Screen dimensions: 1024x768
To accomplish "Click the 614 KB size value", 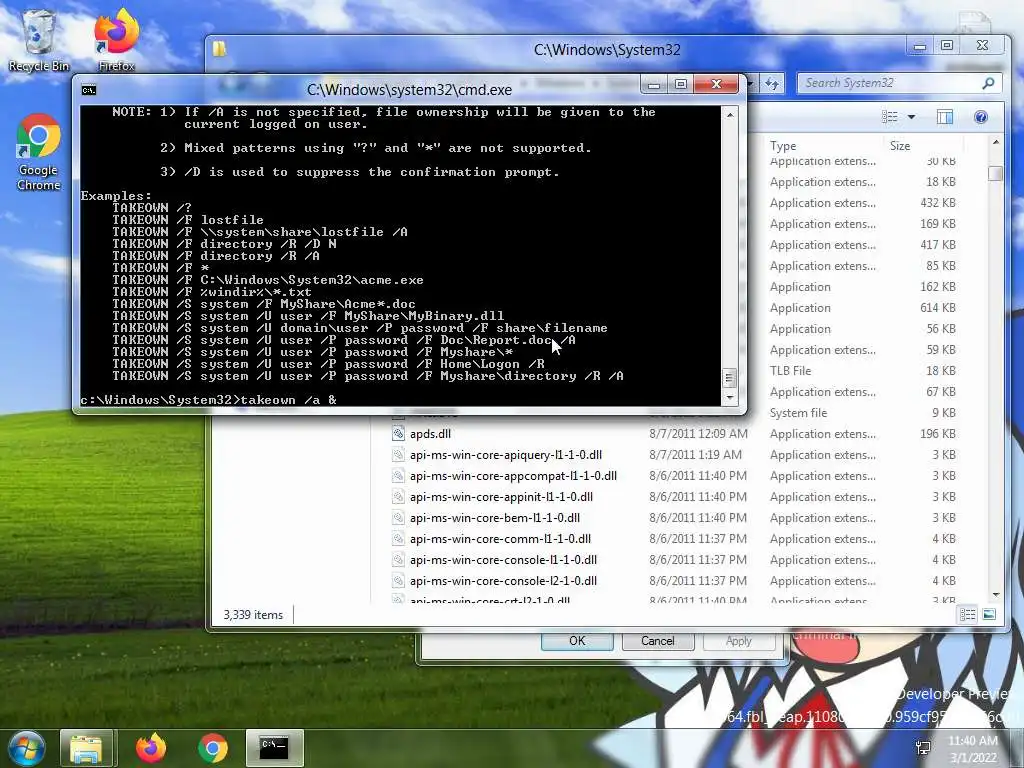I will click(x=938, y=308).
